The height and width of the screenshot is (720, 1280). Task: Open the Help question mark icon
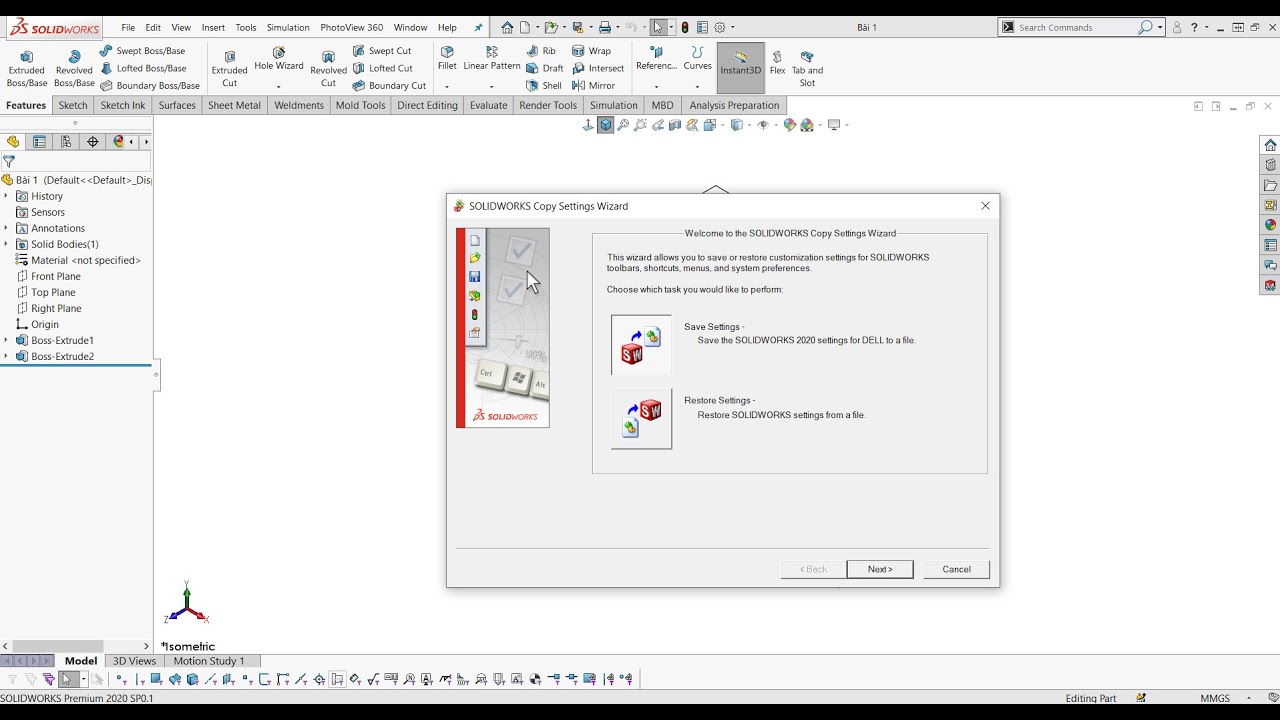[1193, 27]
